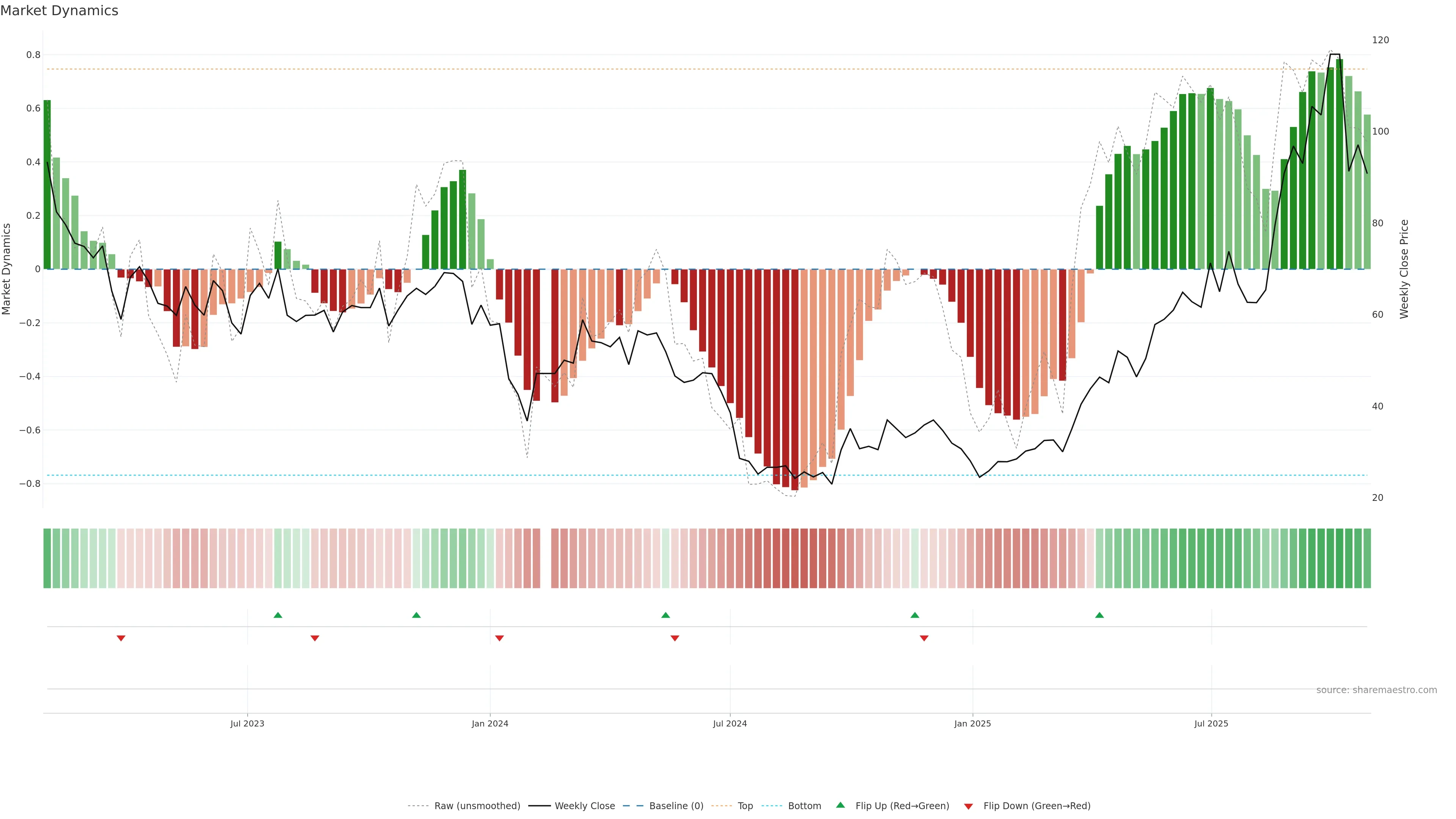Screen dimensions: 1456x819
Task: Click the first red flip-down triangle marker
Action: [121, 638]
